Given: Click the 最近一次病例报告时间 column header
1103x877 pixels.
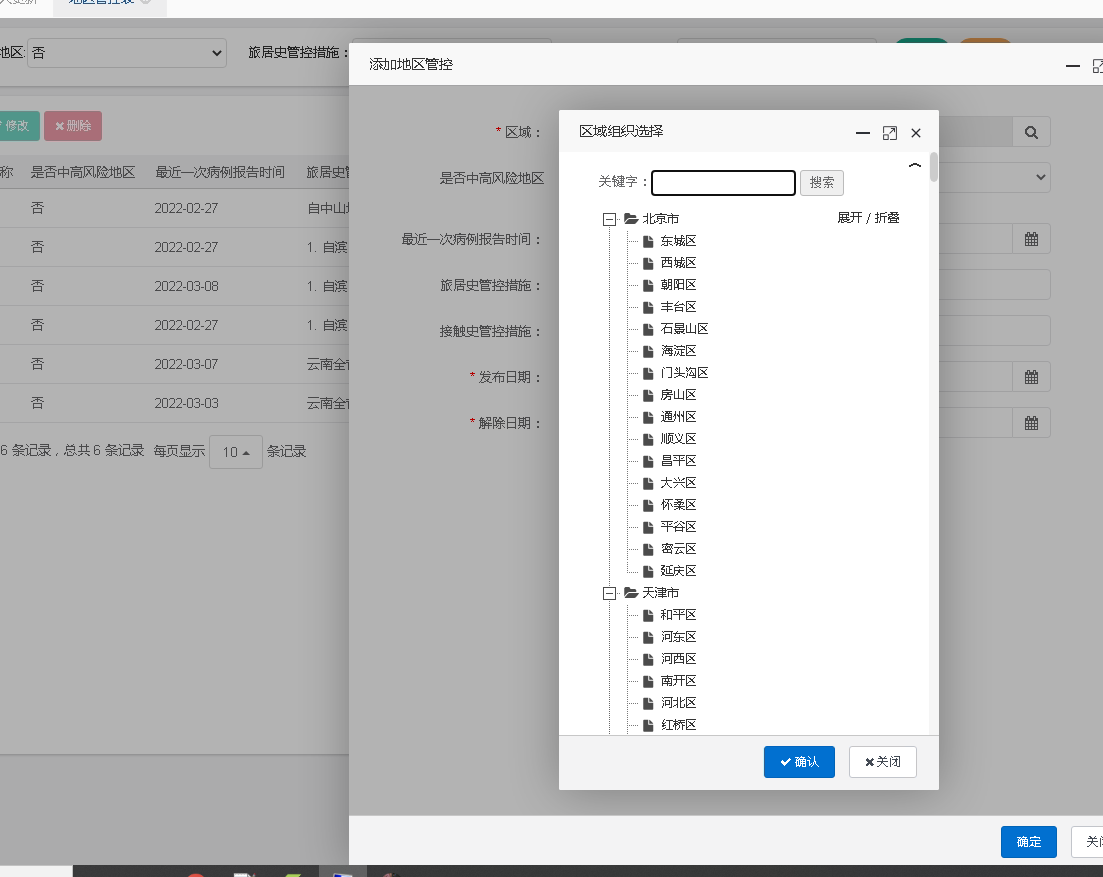Looking at the screenshot, I should [x=219, y=172].
